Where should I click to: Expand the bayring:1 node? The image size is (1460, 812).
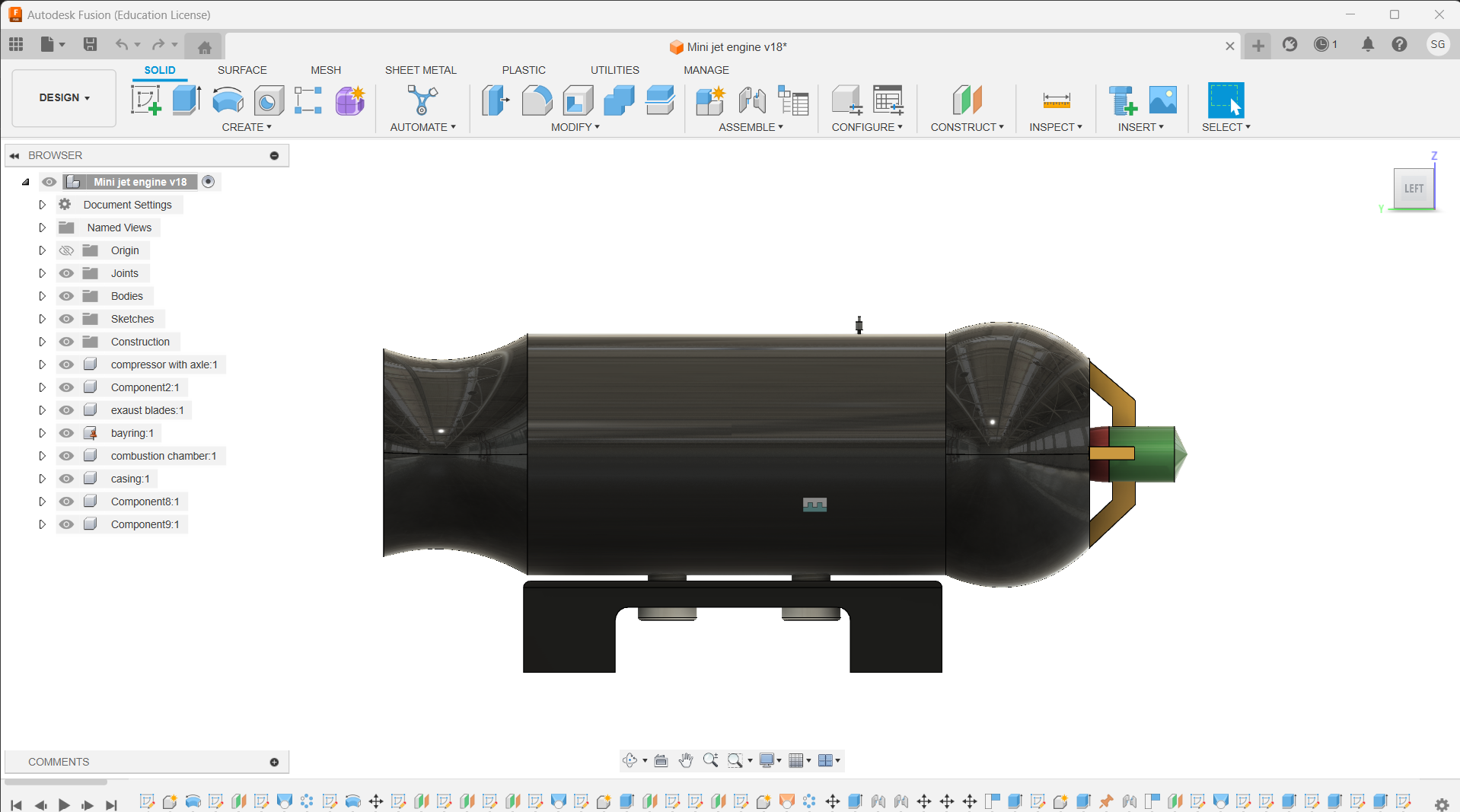click(x=42, y=433)
